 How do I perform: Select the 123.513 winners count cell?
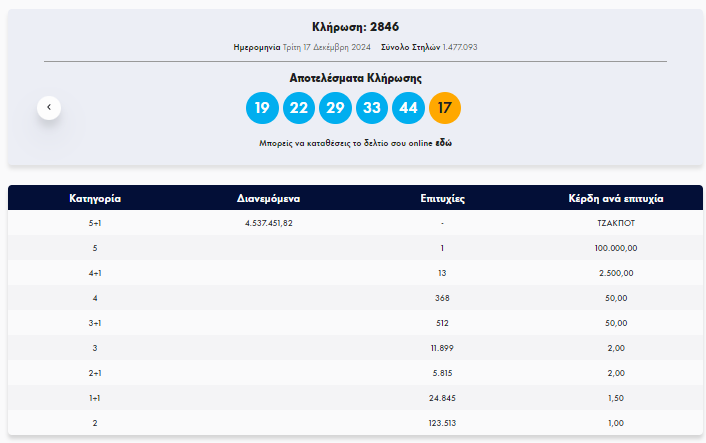pyautogui.click(x=442, y=424)
